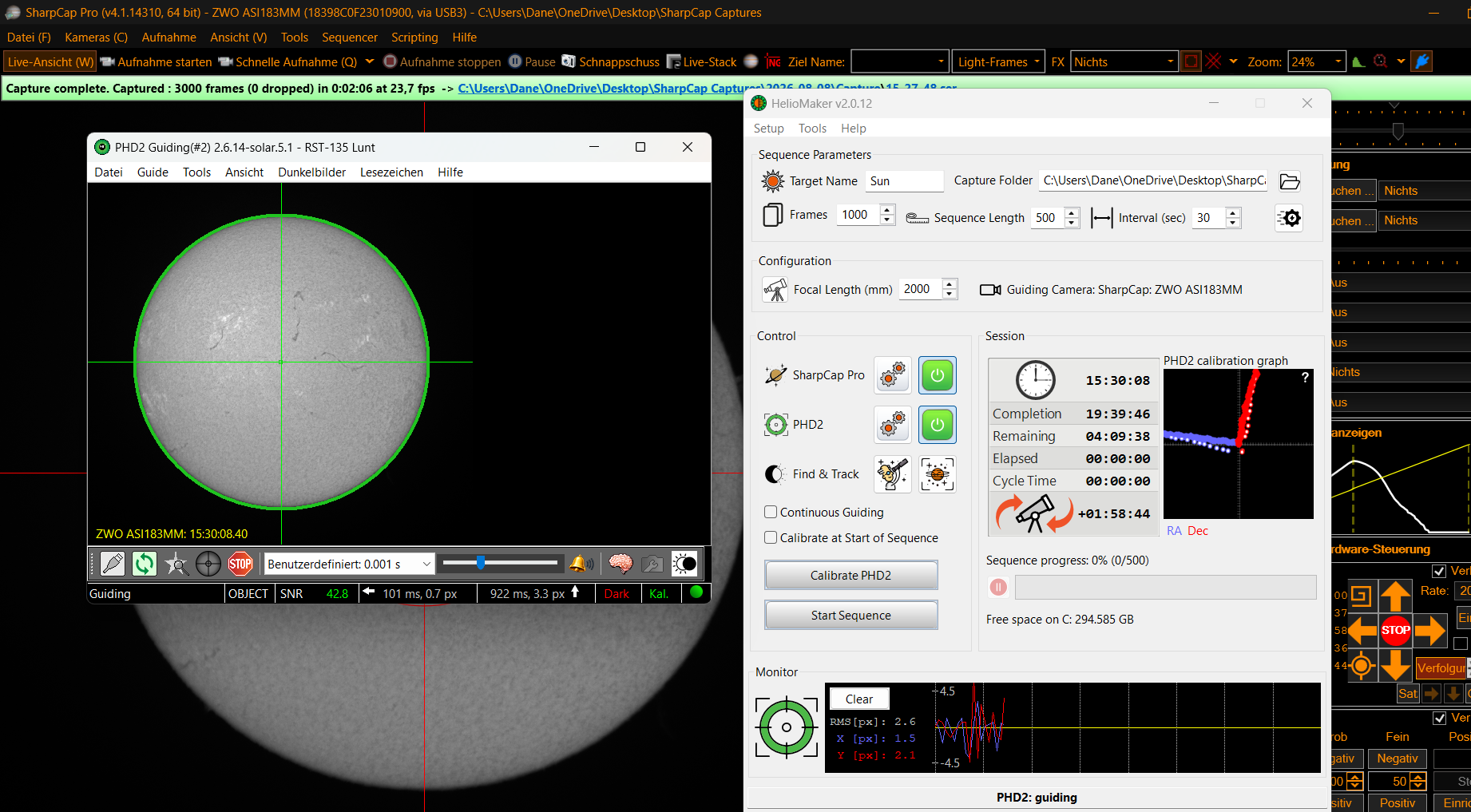Decrease Interval (sec) with the down stepper
The width and height of the screenshot is (1471, 812).
coord(1233,223)
